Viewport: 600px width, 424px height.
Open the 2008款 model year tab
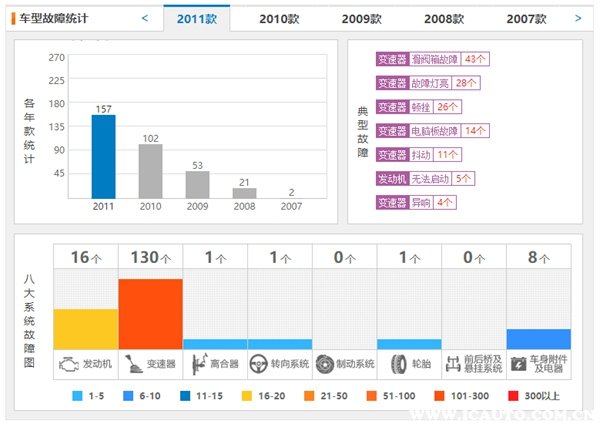point(443,18)
